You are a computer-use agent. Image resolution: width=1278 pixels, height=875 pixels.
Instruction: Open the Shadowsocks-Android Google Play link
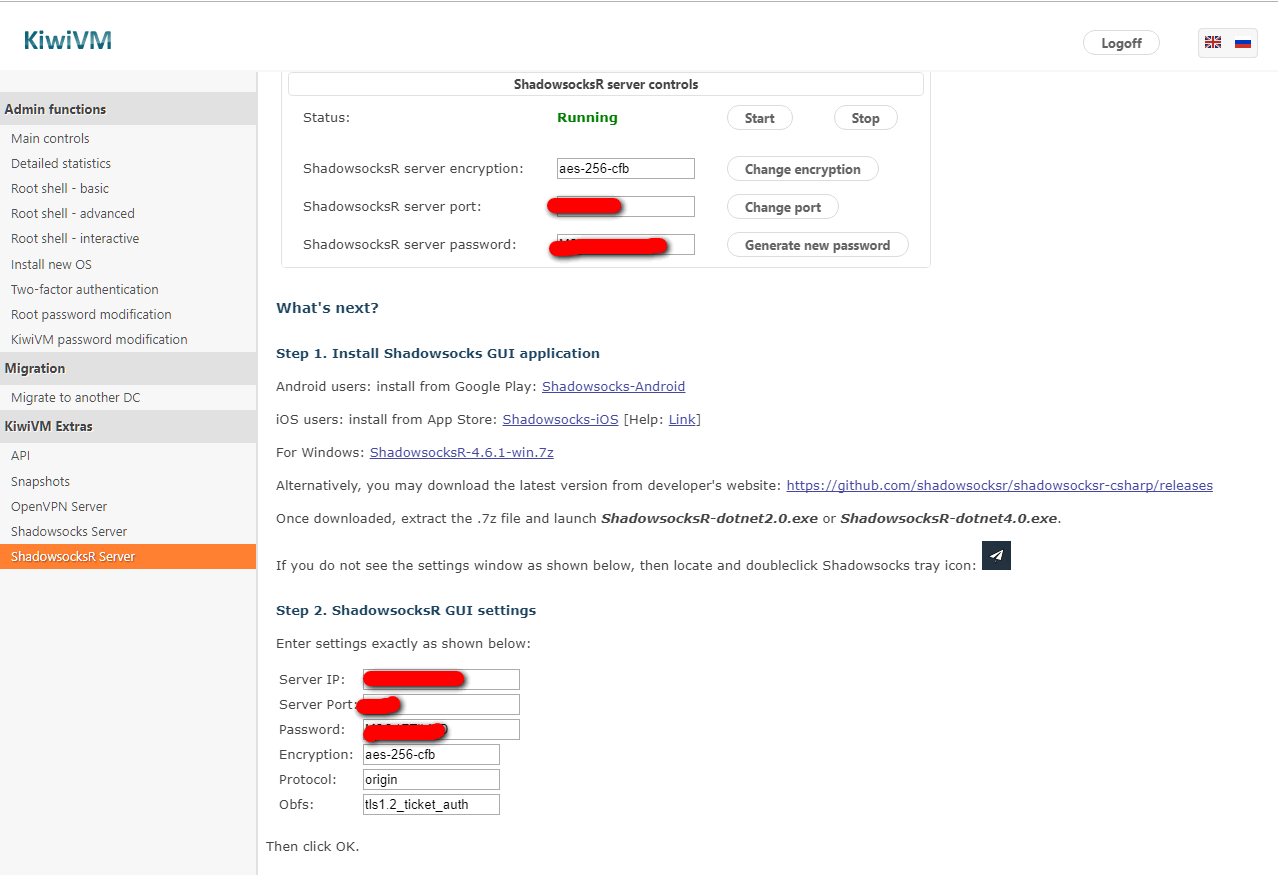[613, 387]
